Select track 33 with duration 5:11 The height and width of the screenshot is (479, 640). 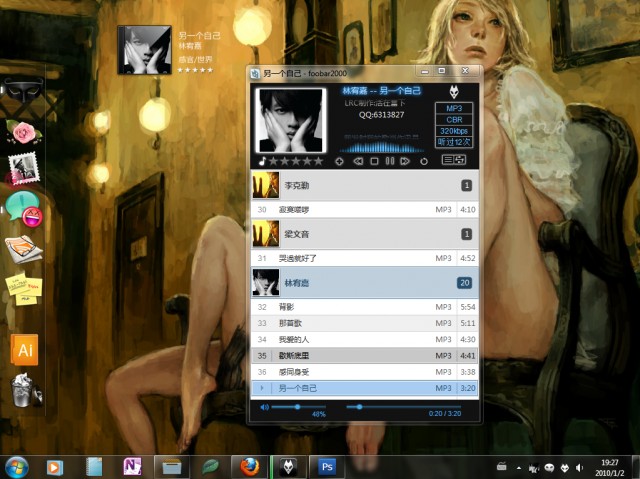364,323
